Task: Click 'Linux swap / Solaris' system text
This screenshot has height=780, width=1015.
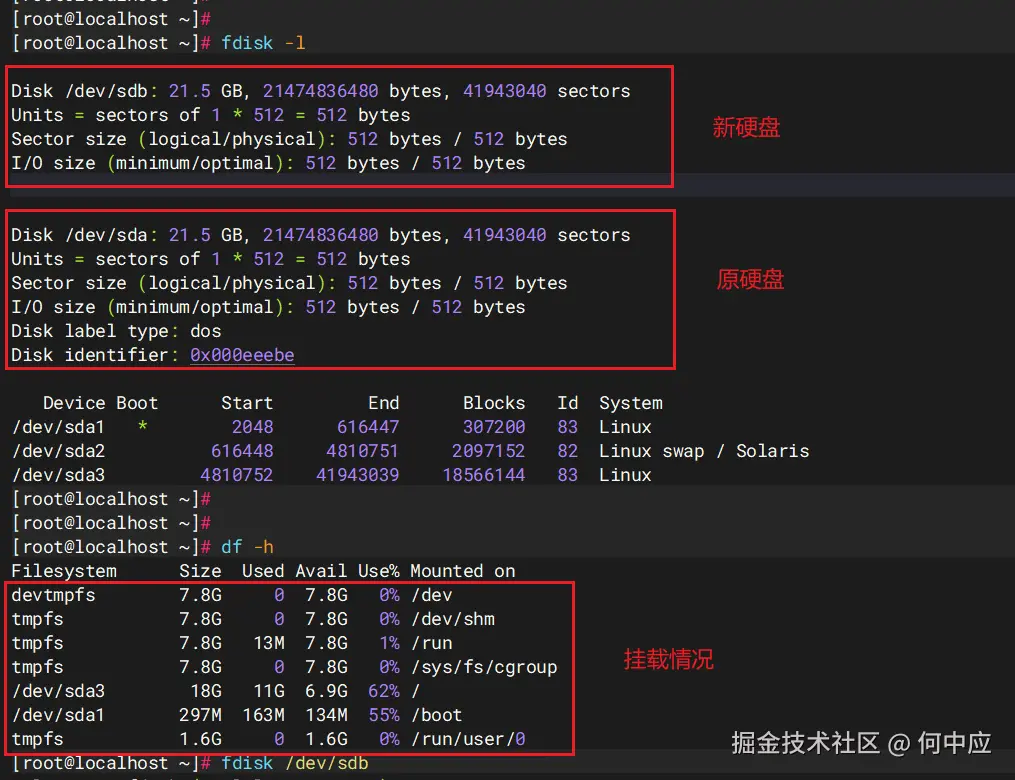Action: [704, 451]
